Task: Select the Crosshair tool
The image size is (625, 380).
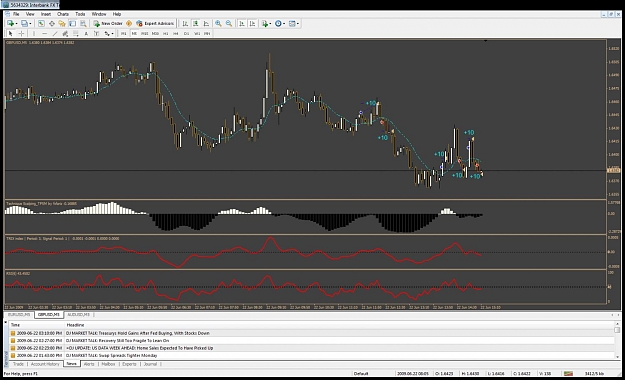Action: (x=22, y=33)
